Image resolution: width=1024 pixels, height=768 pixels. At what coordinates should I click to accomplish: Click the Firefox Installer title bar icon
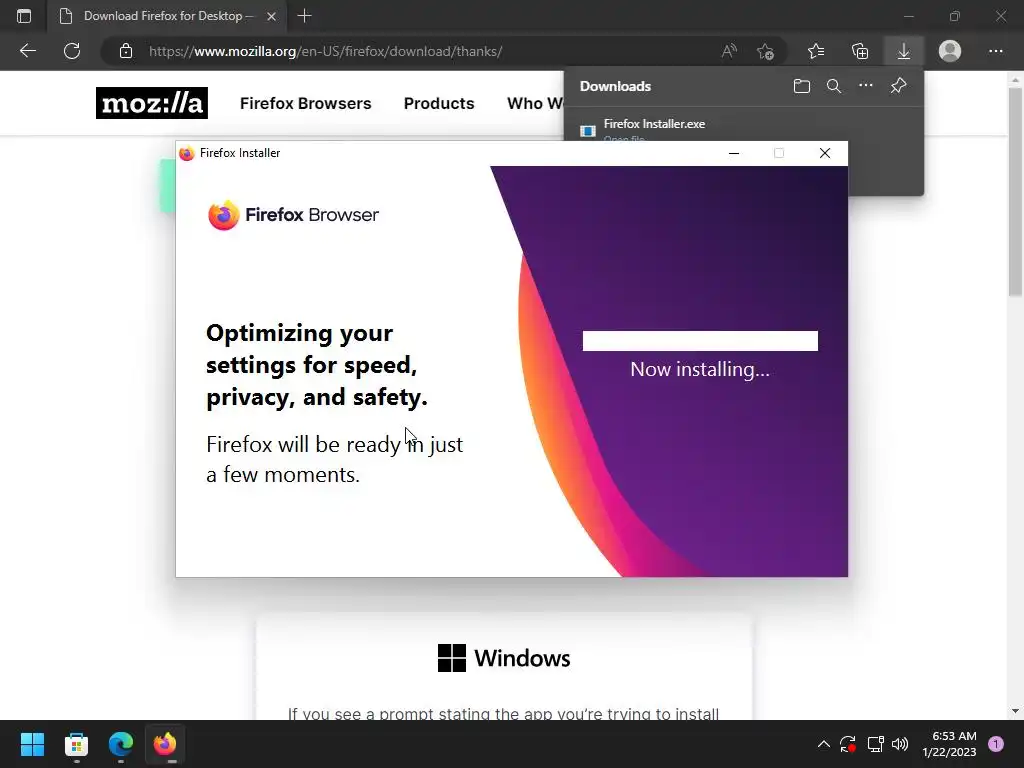tap(187, 153)
